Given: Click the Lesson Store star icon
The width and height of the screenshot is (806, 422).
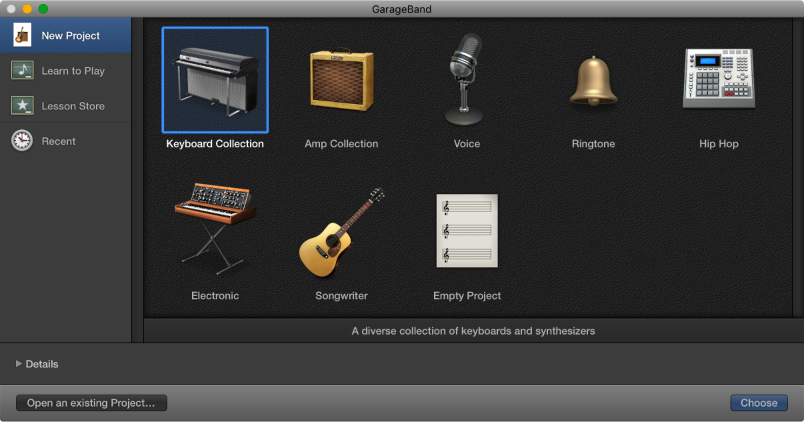Looking at the screenshot, I should tap(22, 105).
